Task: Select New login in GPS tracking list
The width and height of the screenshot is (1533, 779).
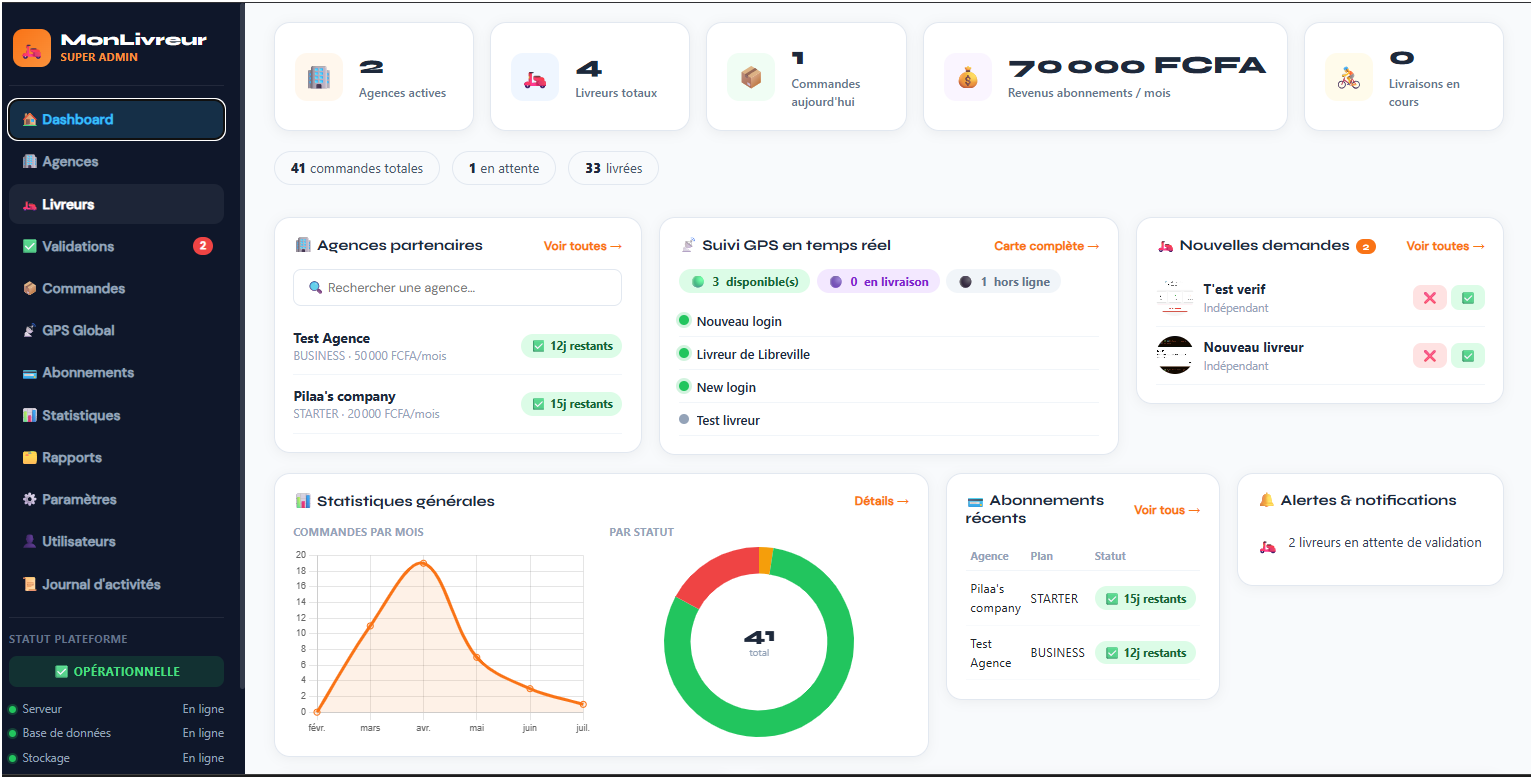Action: click(x=888, y=387)
